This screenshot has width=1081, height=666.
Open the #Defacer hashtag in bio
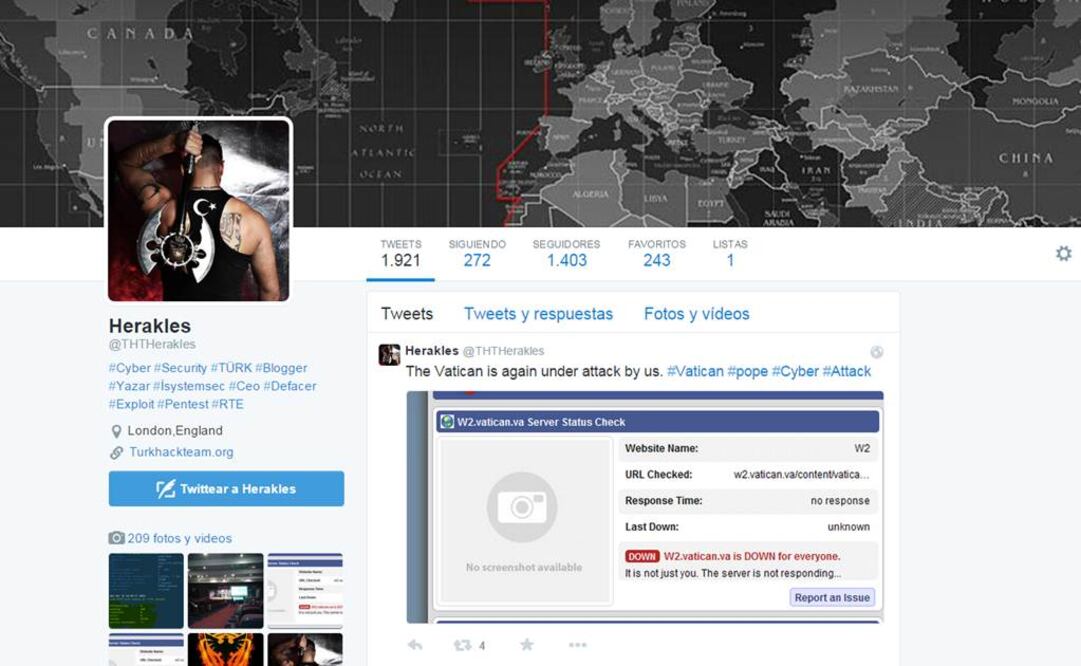[290, 386]
